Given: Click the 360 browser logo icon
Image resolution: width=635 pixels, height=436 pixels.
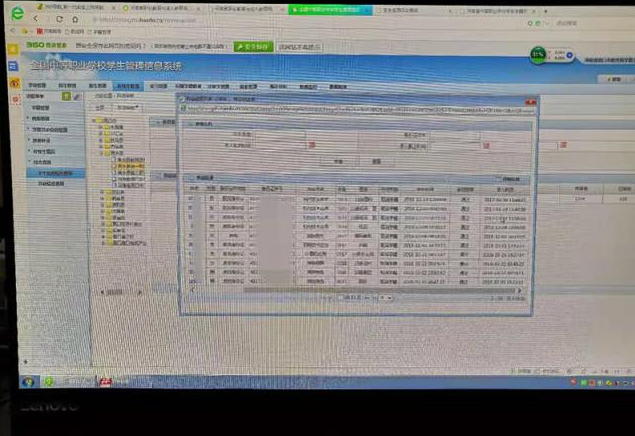Looking at the screenshot, I should 17,13.
